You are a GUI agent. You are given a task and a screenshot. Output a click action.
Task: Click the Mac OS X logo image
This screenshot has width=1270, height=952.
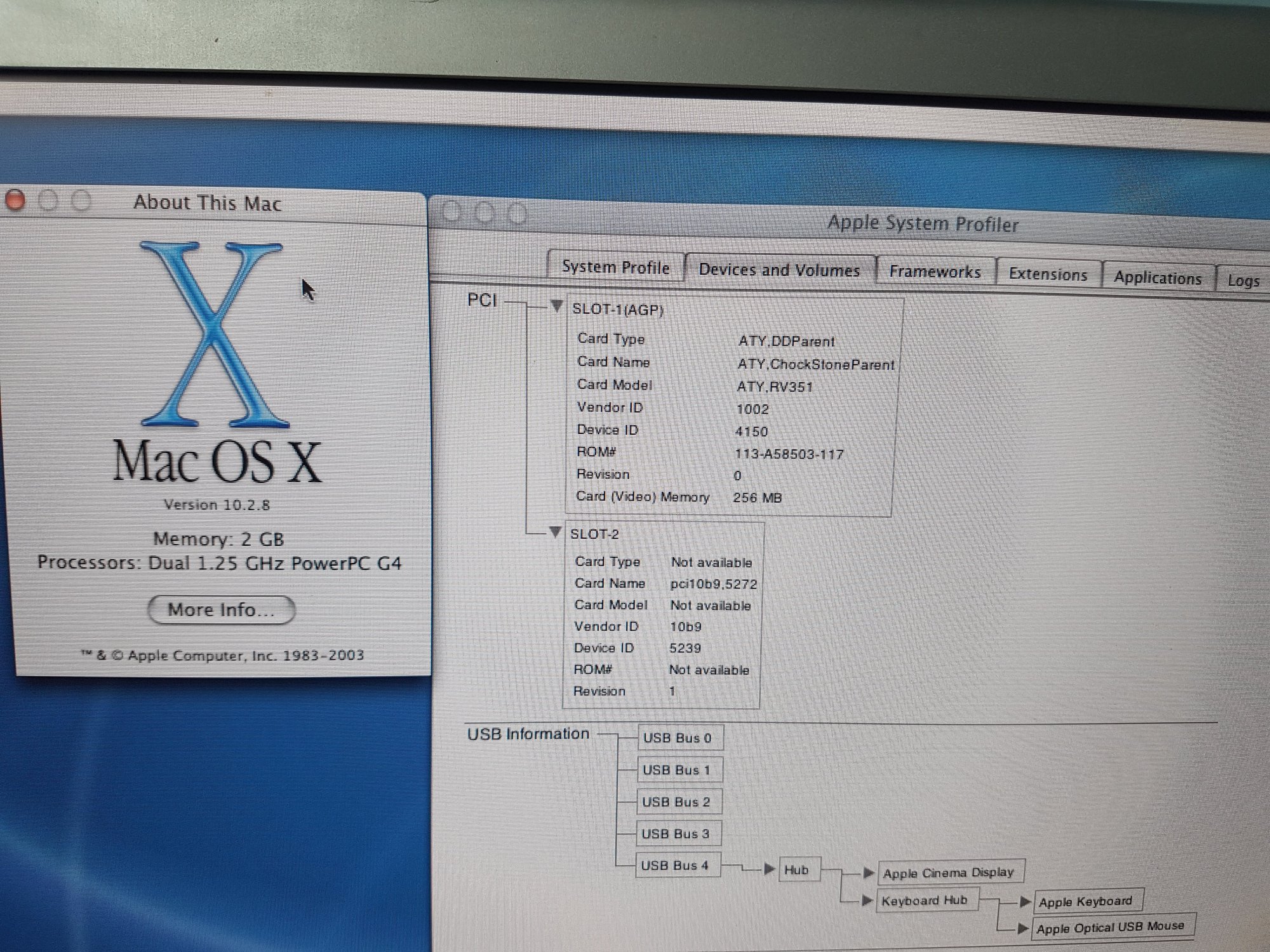pos(216,335)
